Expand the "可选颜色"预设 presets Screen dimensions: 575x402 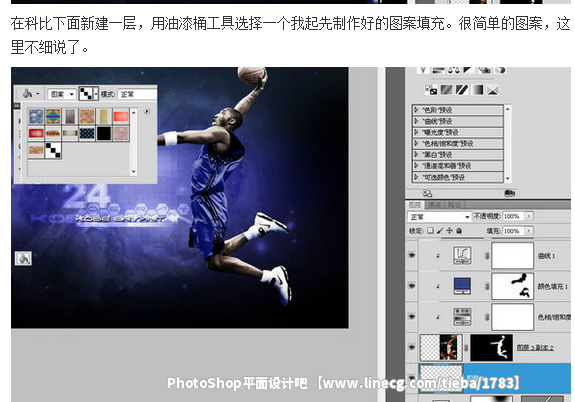(x=416, y=177)
